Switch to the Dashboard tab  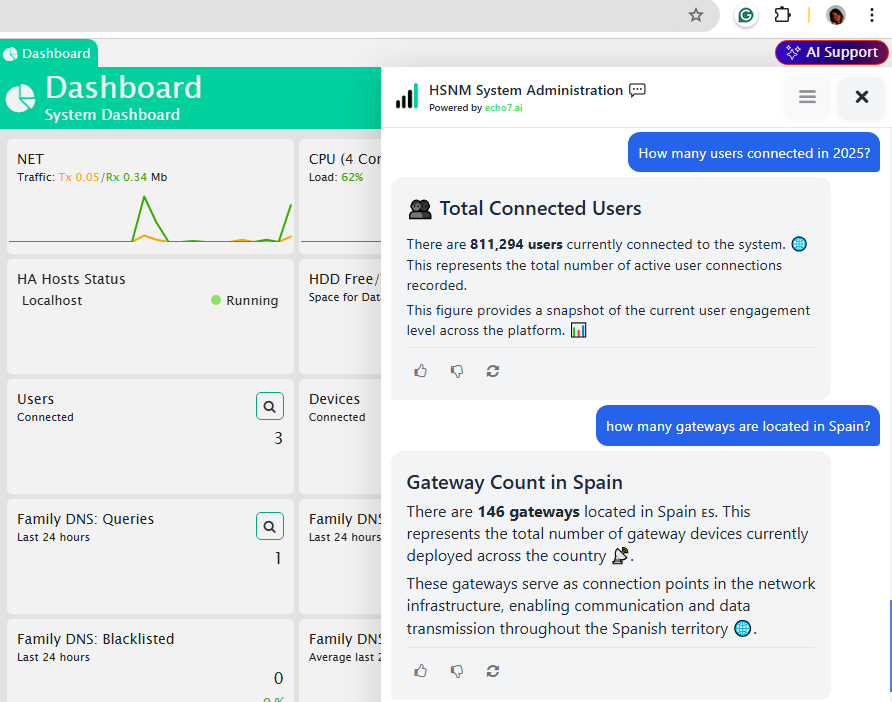point(48,53)
